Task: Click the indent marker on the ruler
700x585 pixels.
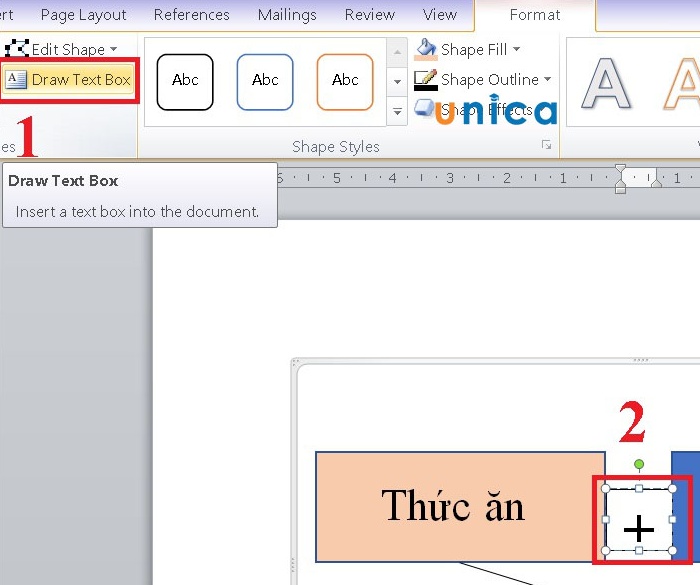Action: [x=621, y=179]
